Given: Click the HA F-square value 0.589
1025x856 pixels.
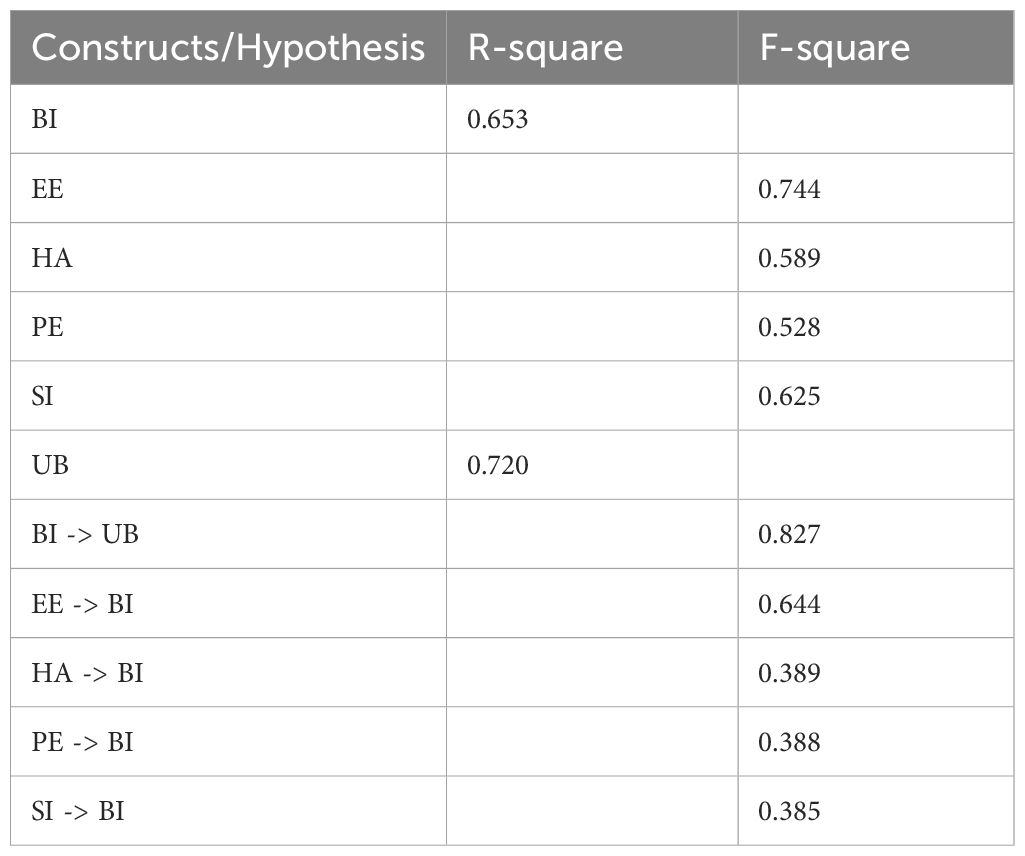Looking at the screenshot, I should point(789,258).
